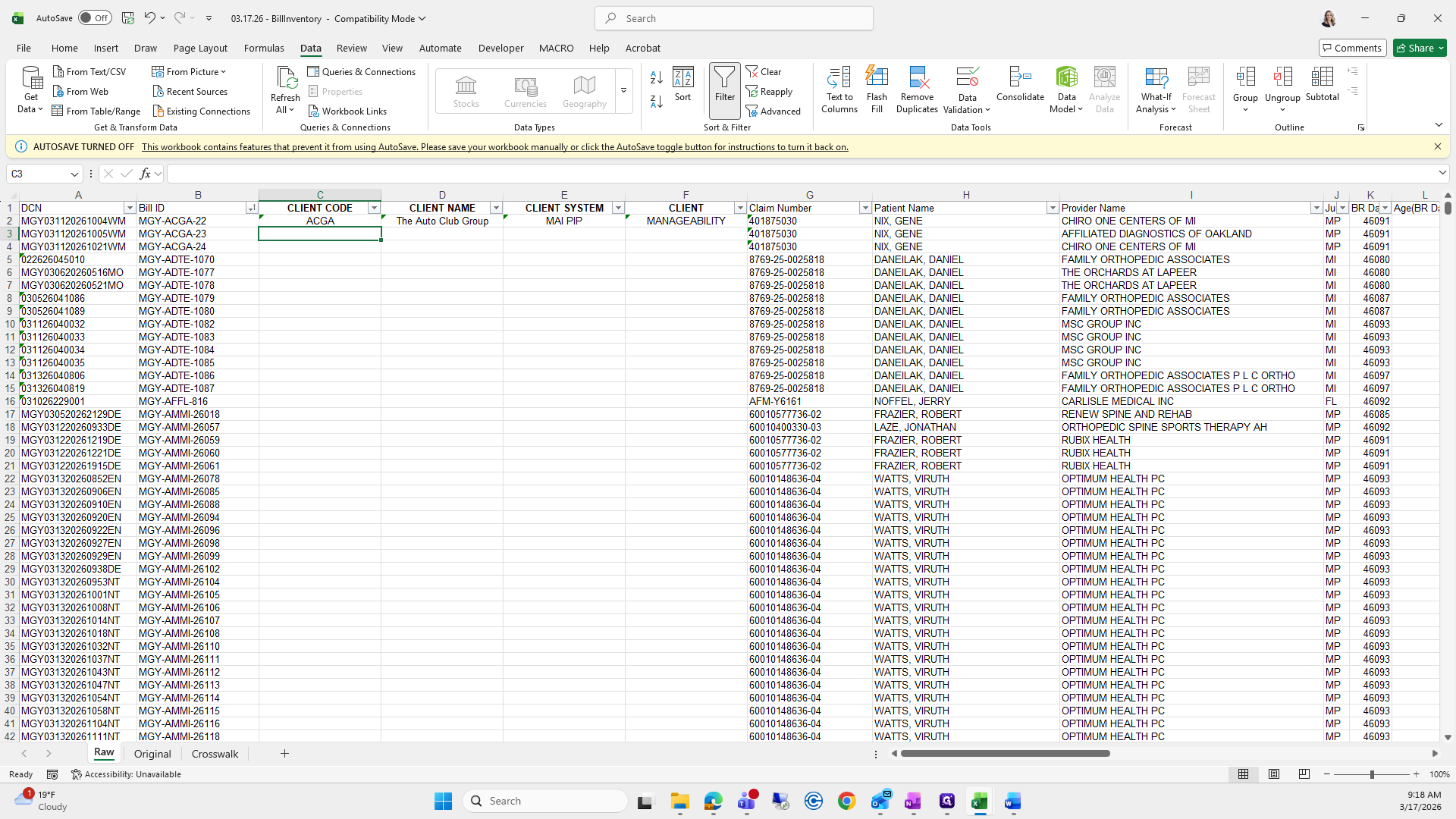Switch to the Crosswalk sheet tab
The image size is (1456, 819).
tap(215, 754)
